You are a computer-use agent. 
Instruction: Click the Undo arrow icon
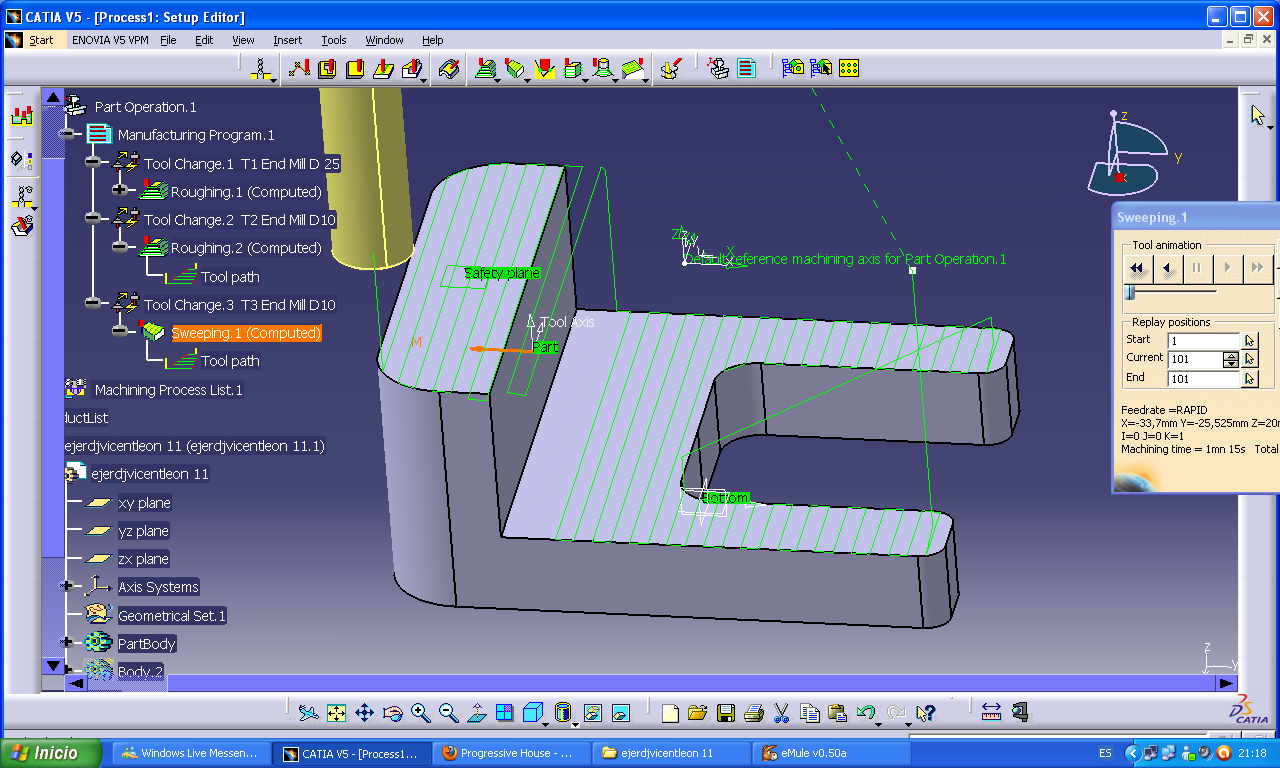[x=866, y=713]
